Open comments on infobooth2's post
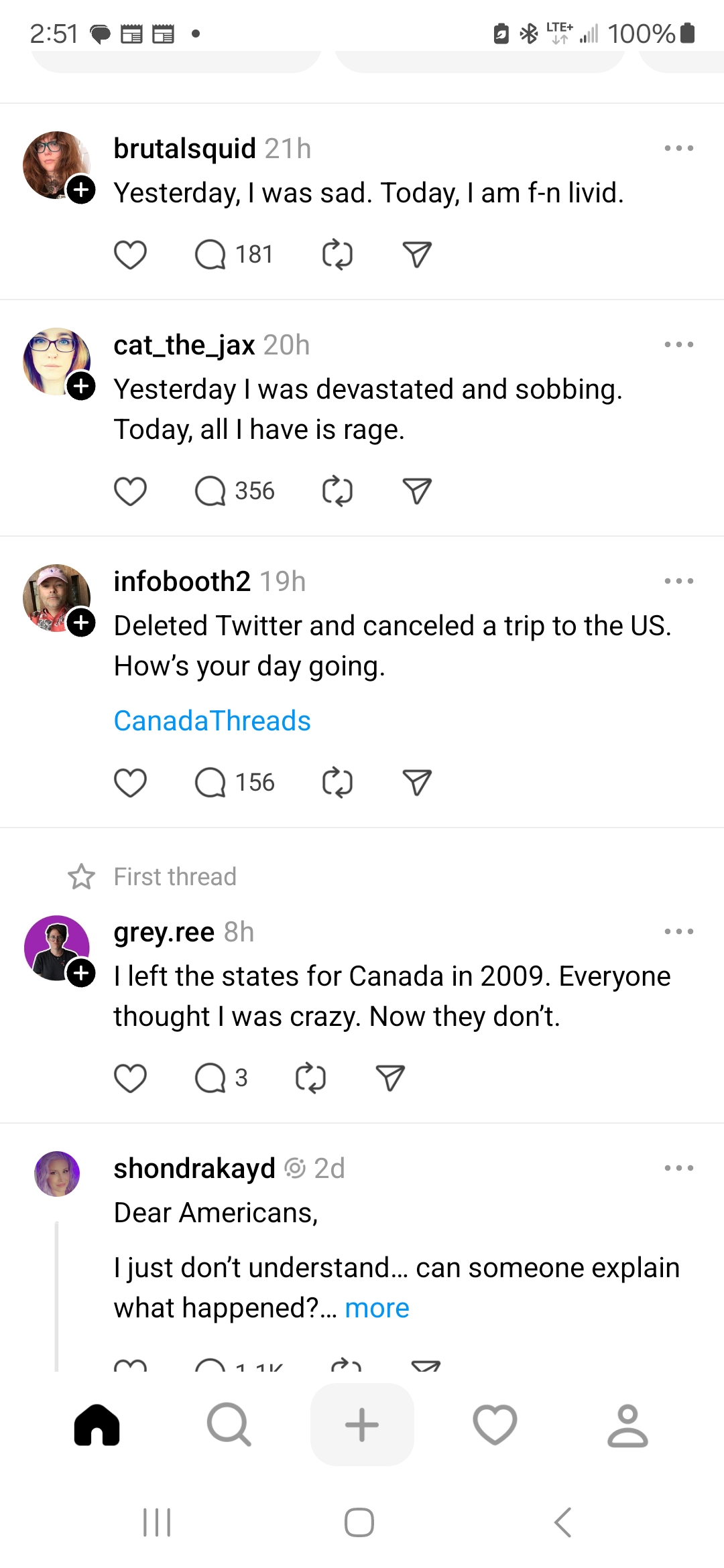Image resolution: width=724 pixels, height=1568 pixels. coord(210,783)
